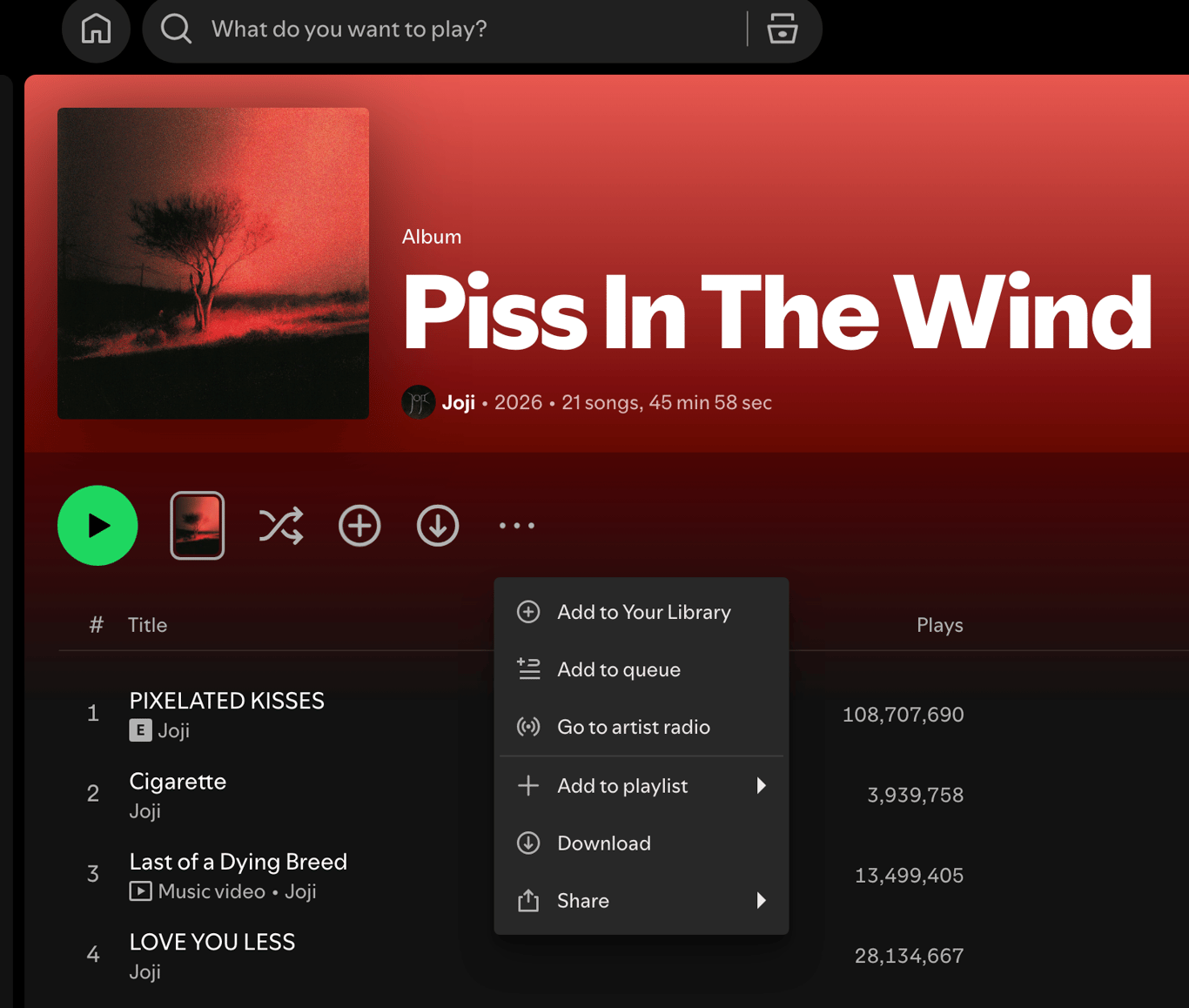Click the search magnifier icon
1189x1008 pixels.
pyautogui.click(x=176, y=29)
